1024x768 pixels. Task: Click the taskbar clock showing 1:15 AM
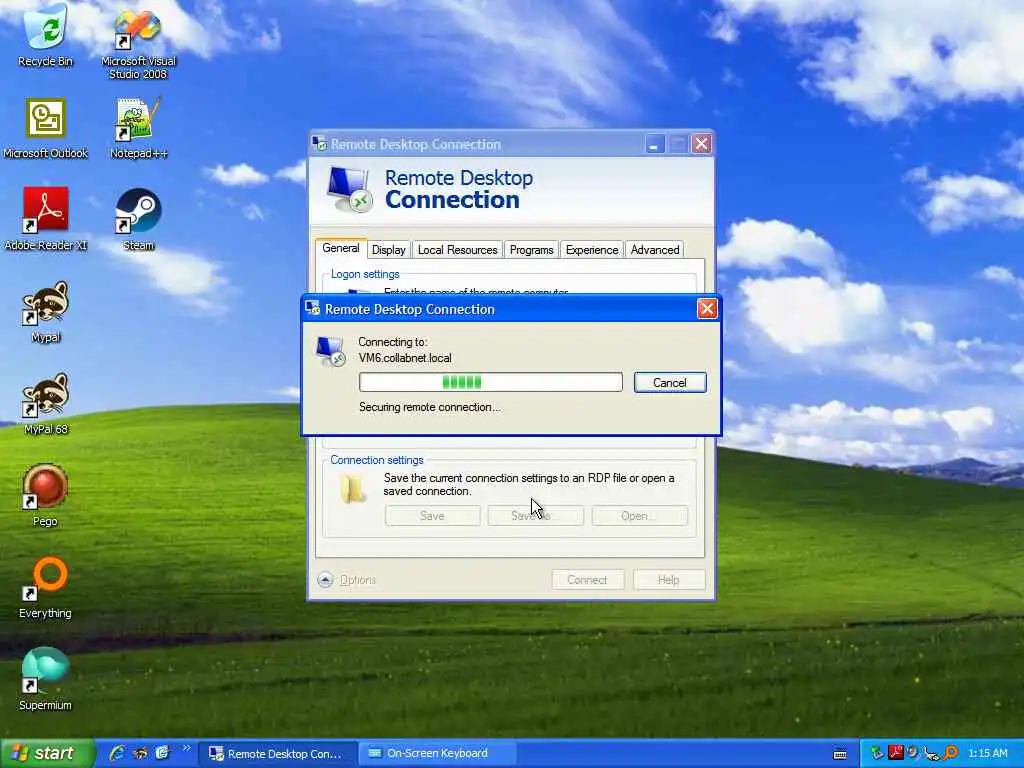[988, 753]
